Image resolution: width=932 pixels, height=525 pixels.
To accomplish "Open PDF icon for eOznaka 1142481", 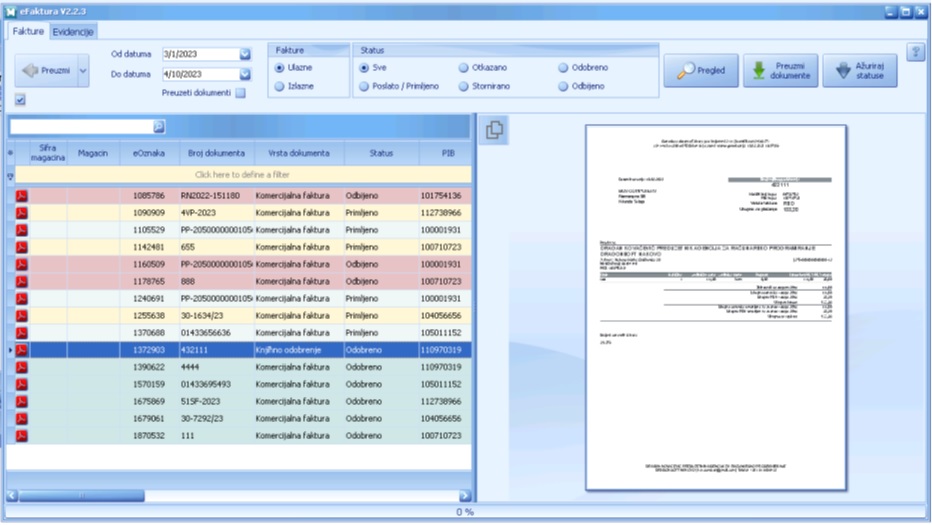I will [22, 247].
